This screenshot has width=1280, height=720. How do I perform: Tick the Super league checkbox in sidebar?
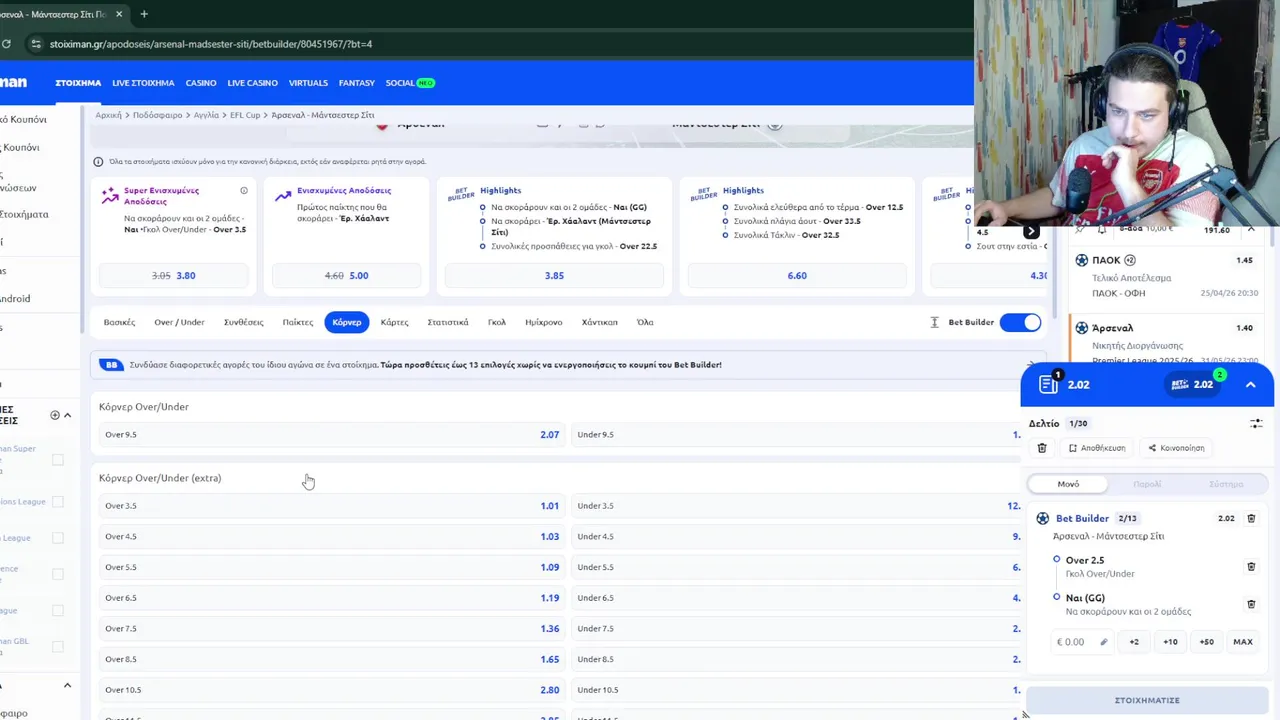tap(58, 460)
